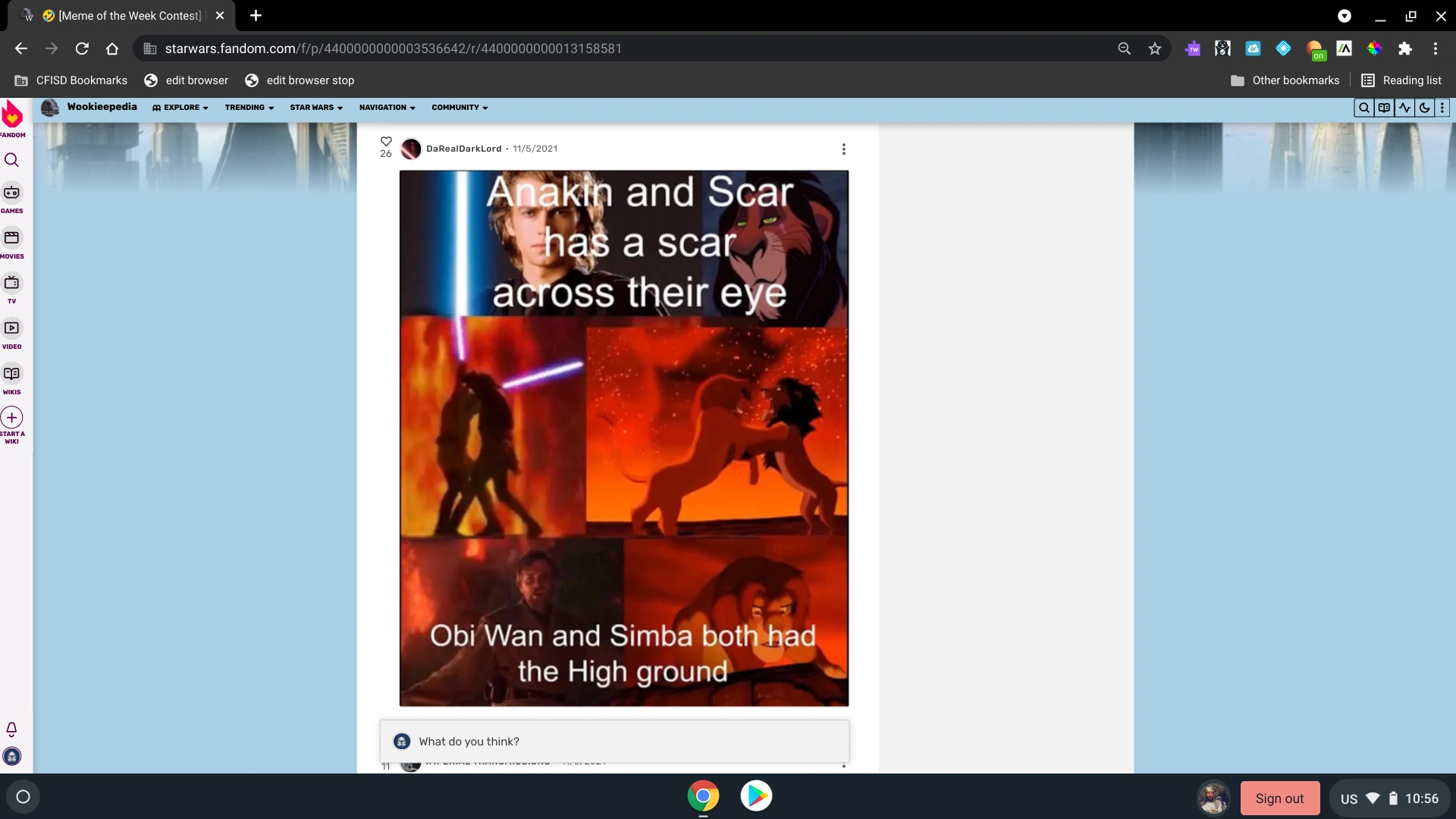
Task: Open the post options kebab menu
Action: (843, 149)
